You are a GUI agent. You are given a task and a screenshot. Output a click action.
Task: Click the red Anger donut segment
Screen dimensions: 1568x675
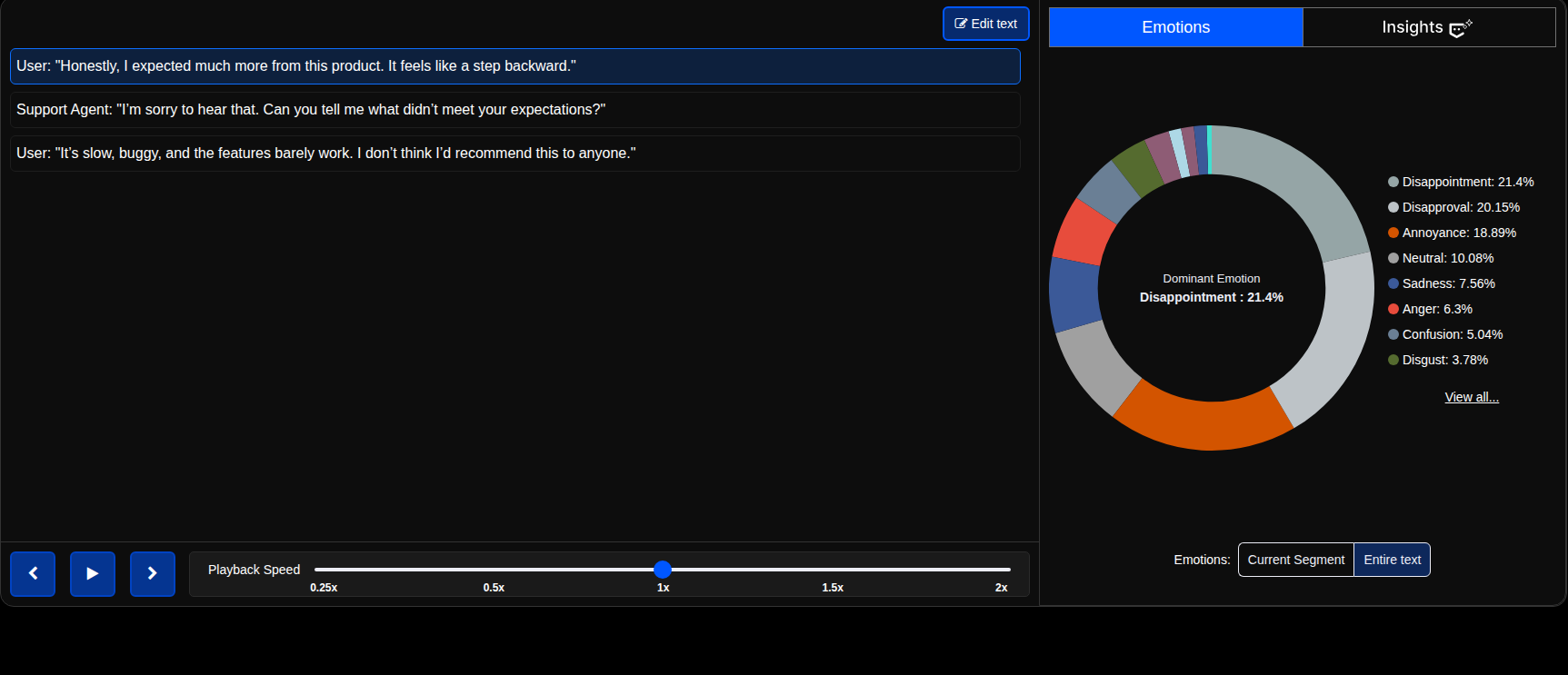pyautogui.click(x=1082, y=233)
